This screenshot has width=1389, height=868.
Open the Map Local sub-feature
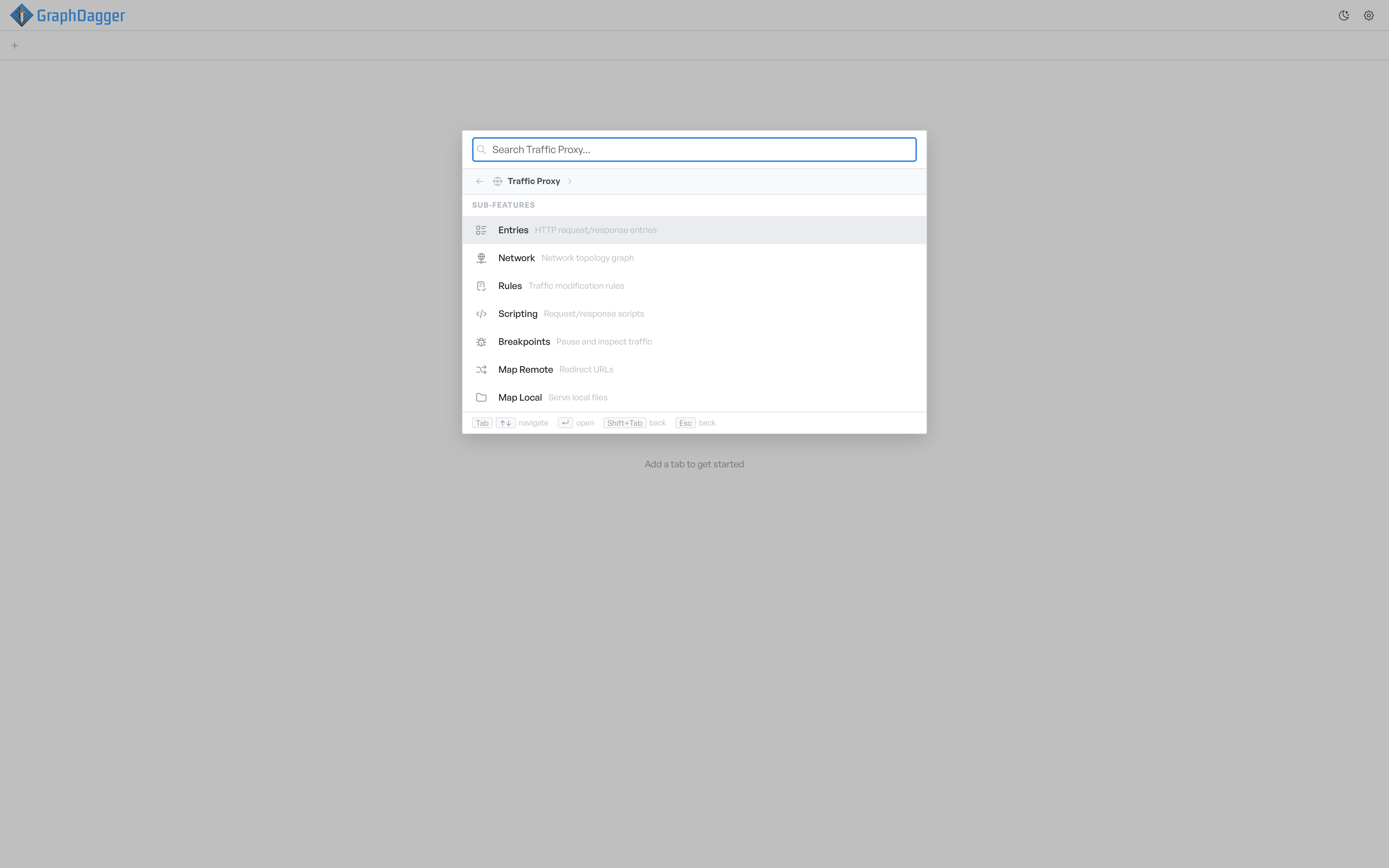click(694, 397)
